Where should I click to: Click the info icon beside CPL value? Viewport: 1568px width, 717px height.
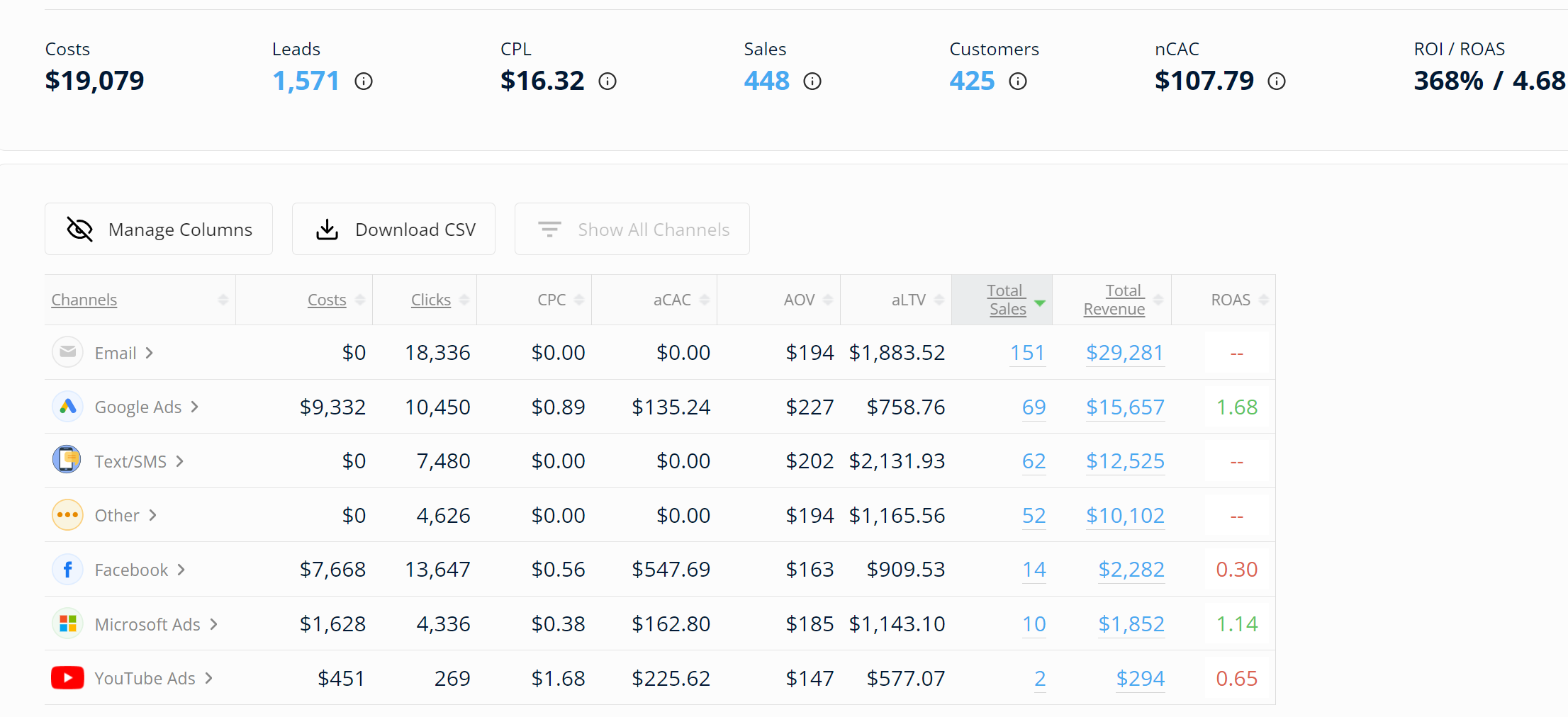[607, 81]
